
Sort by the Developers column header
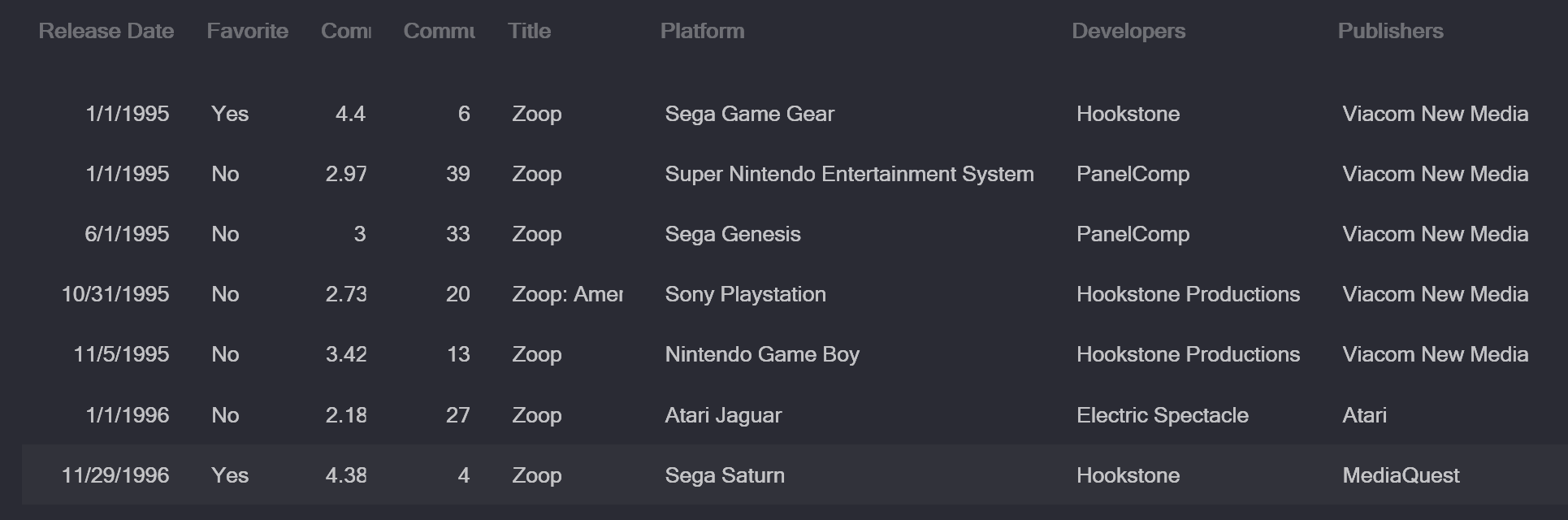[1128, 31]
